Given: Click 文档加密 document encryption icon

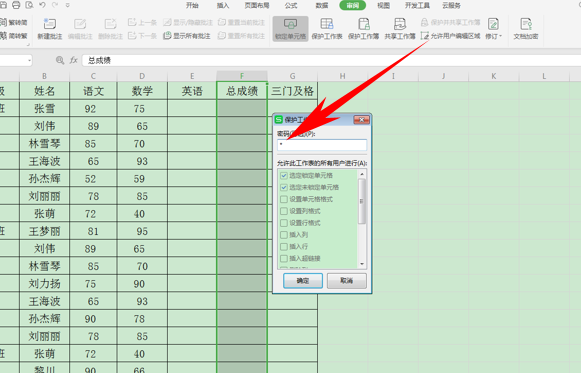Looking at the screenshot, I should pos(526,29).
